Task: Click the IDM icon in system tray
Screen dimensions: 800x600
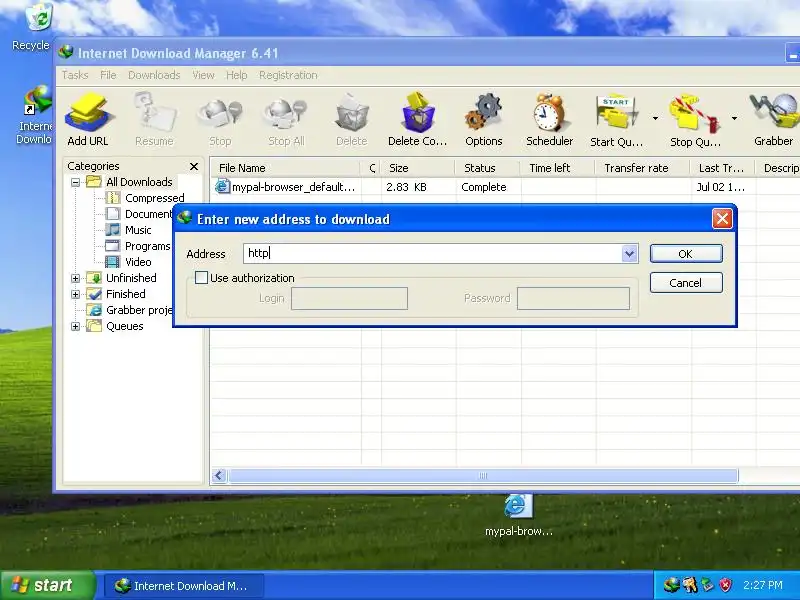Action: 671,585
